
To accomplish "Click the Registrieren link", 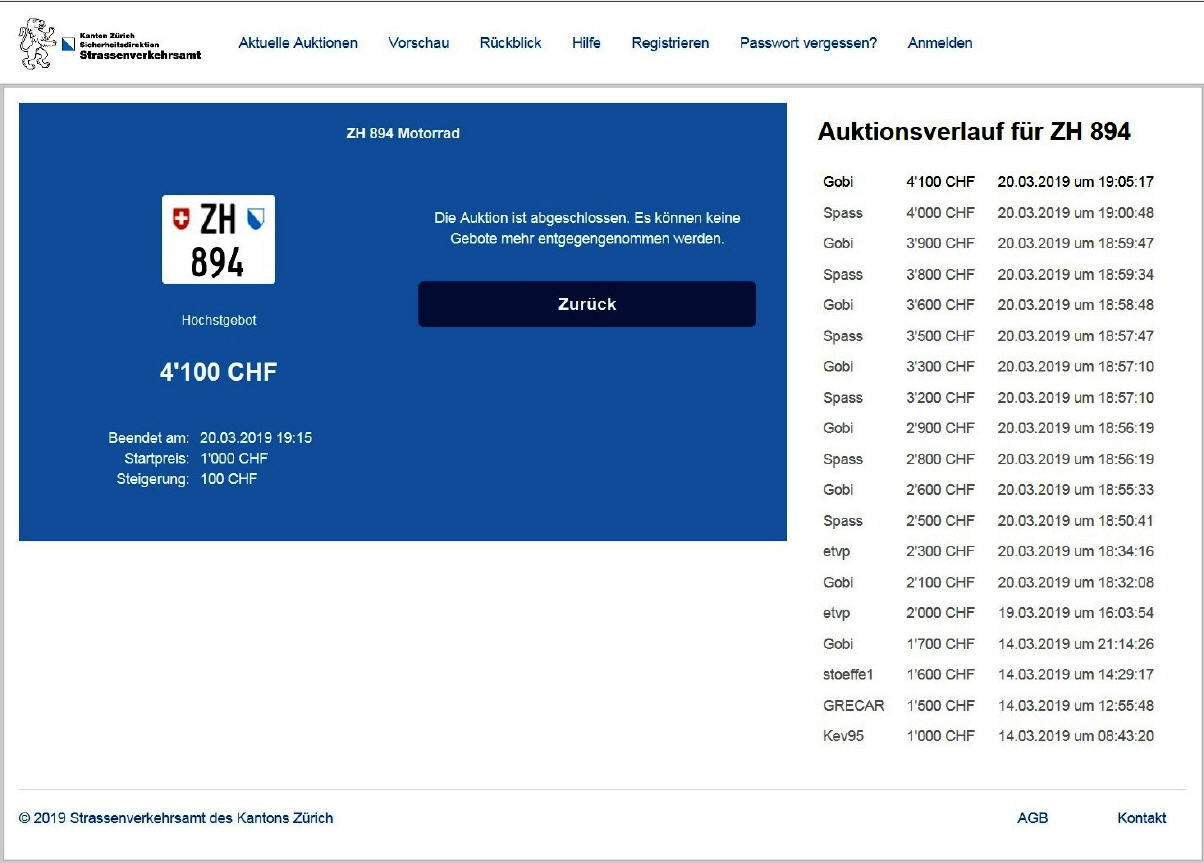I will click(x=670, y=43).
